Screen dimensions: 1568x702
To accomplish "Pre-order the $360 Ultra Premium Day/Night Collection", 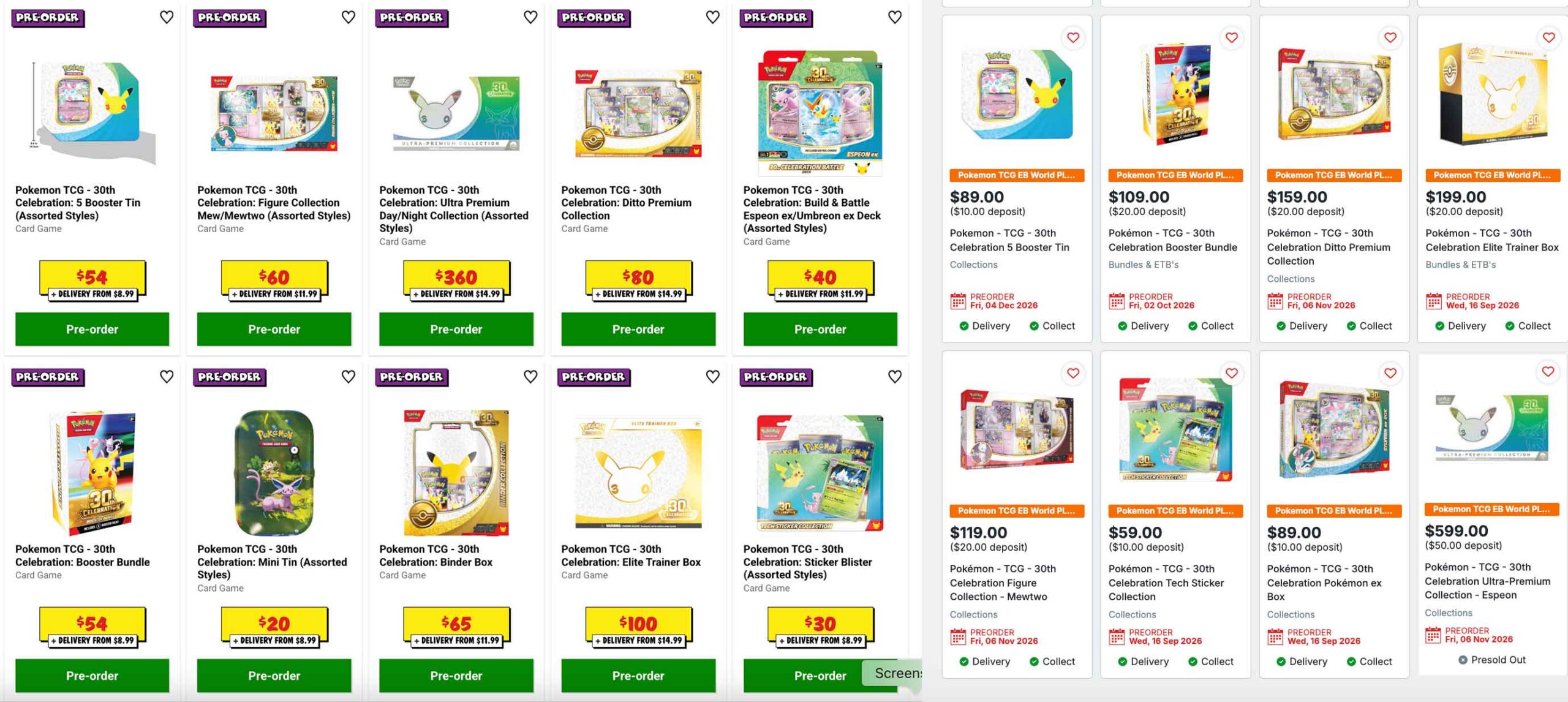I will coord(456,329).
